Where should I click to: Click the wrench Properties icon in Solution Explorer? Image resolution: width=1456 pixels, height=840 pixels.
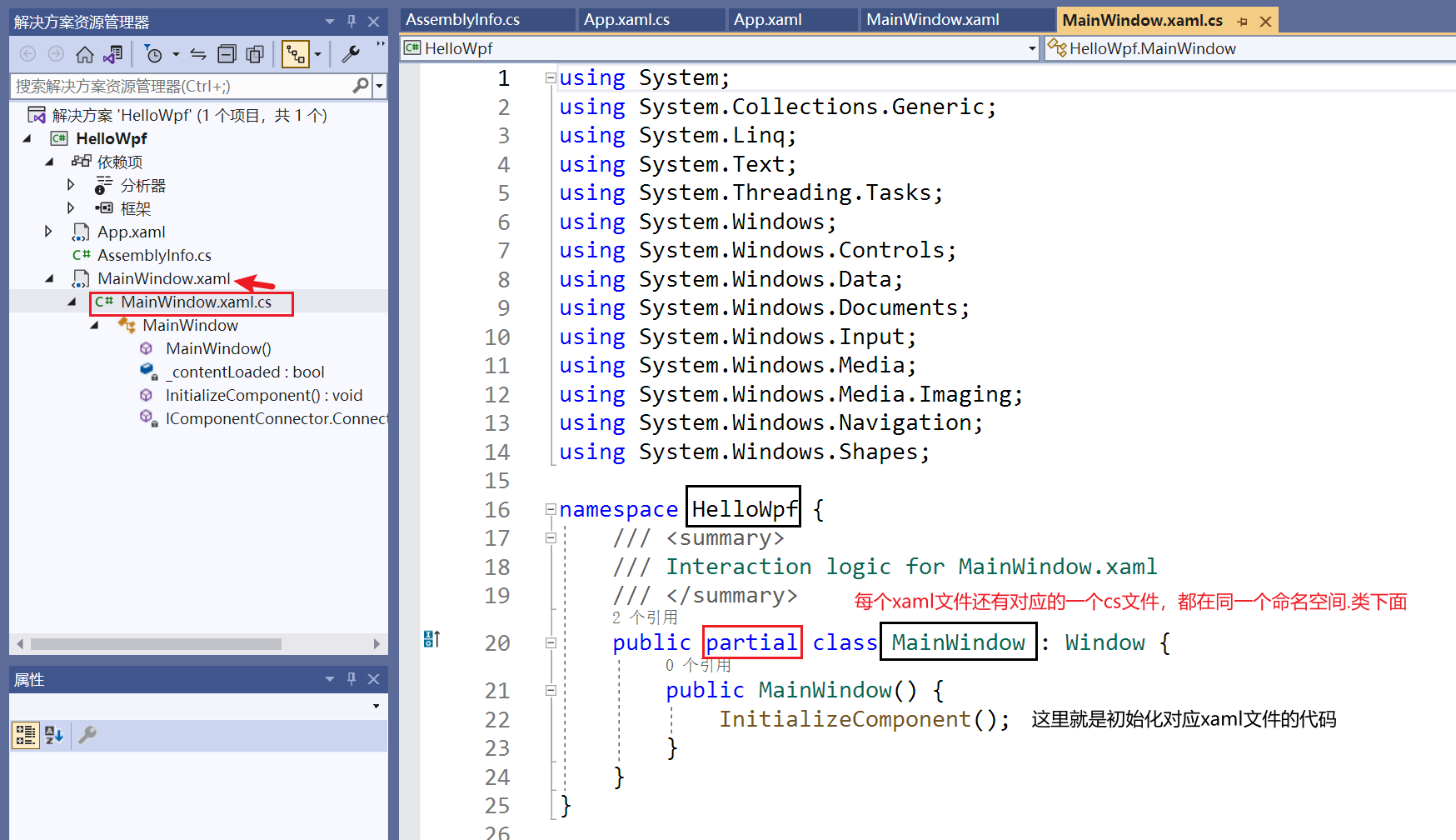pyautogui.click(x=351, y=55)
